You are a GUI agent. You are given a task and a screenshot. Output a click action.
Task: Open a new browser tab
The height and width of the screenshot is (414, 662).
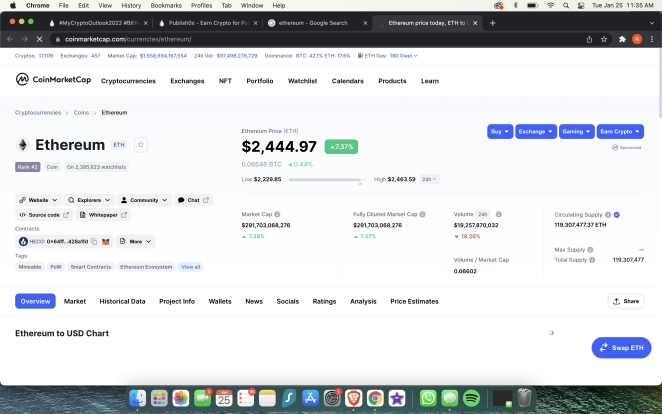pos(493,23)
